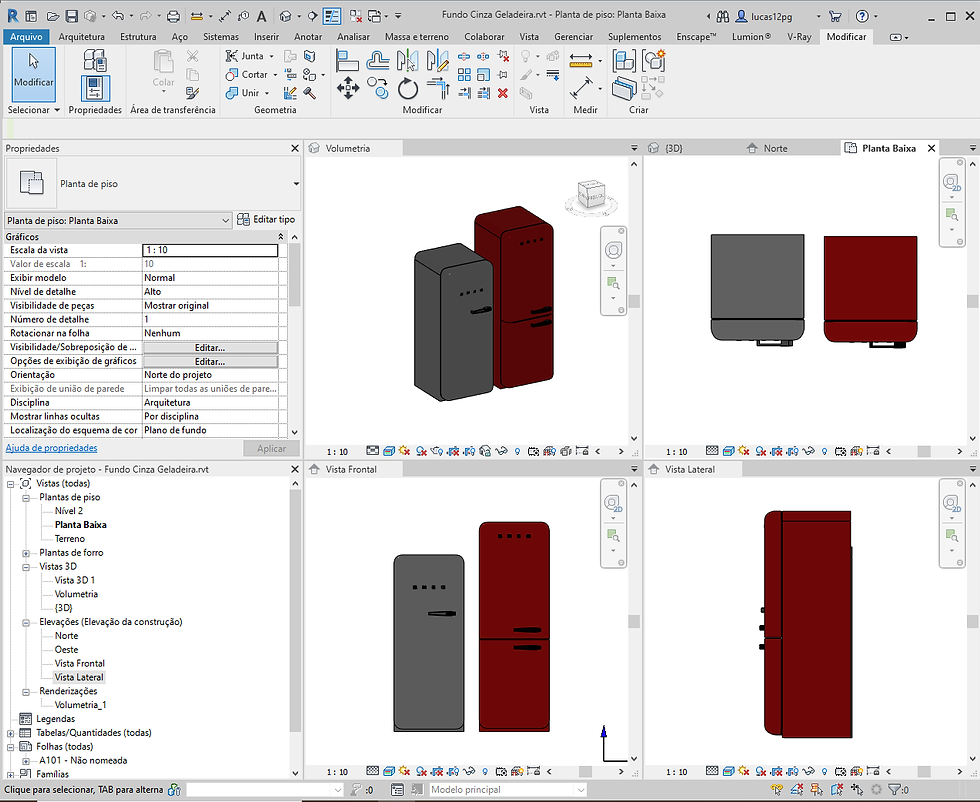Collapse the Gráficos properties section

click(x=281, y=237)
